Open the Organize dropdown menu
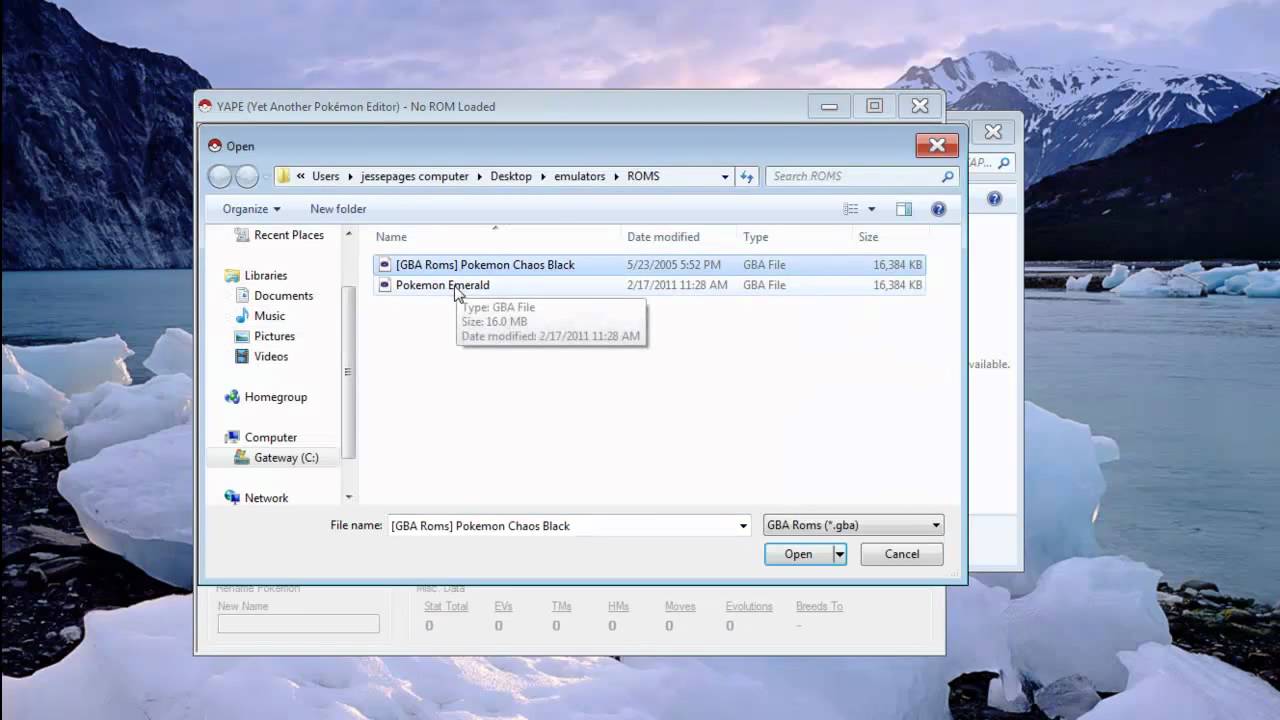This screenshot has width=1280, height=720. pos(251,209)
